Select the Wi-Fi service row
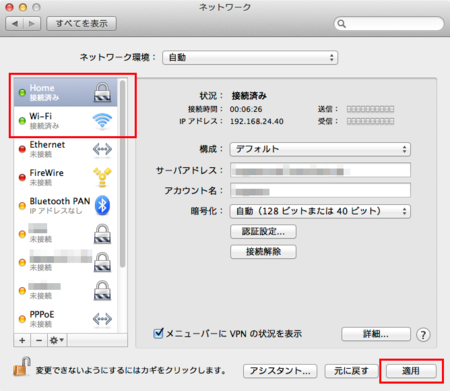 (66, 121)
